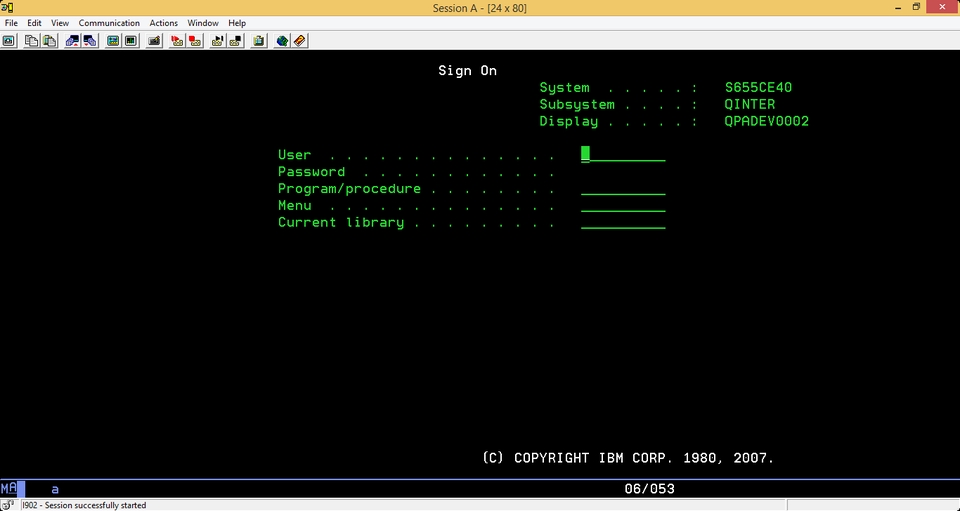
Task: Click the Menu input field
Action: tap(623, 206)
